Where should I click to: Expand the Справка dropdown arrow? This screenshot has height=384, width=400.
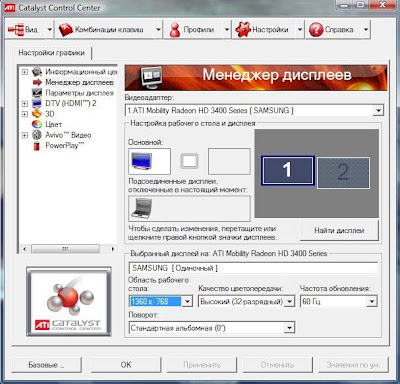(366, 30)
